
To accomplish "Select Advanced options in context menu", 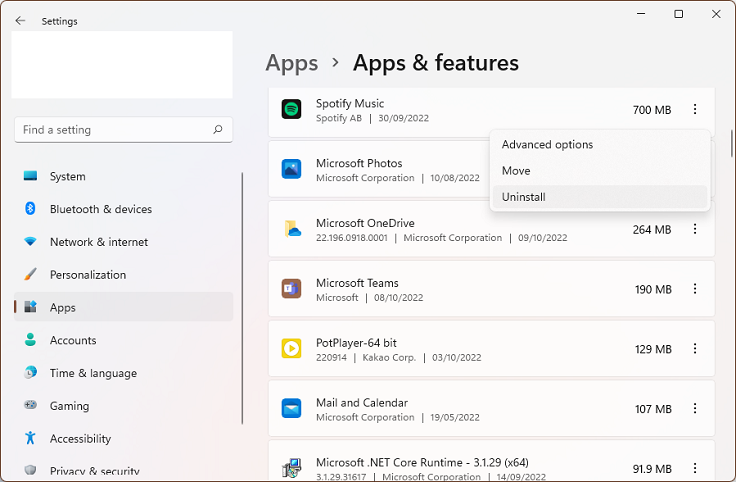I will click(x=600, y=145).
